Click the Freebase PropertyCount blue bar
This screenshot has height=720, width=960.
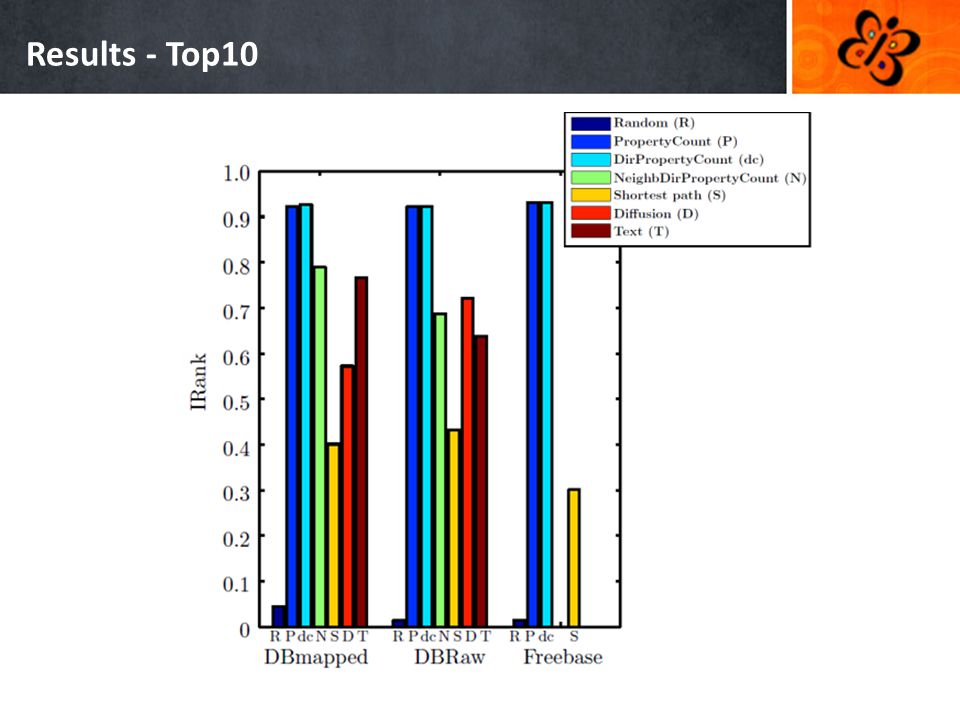(x=533, y=414)
